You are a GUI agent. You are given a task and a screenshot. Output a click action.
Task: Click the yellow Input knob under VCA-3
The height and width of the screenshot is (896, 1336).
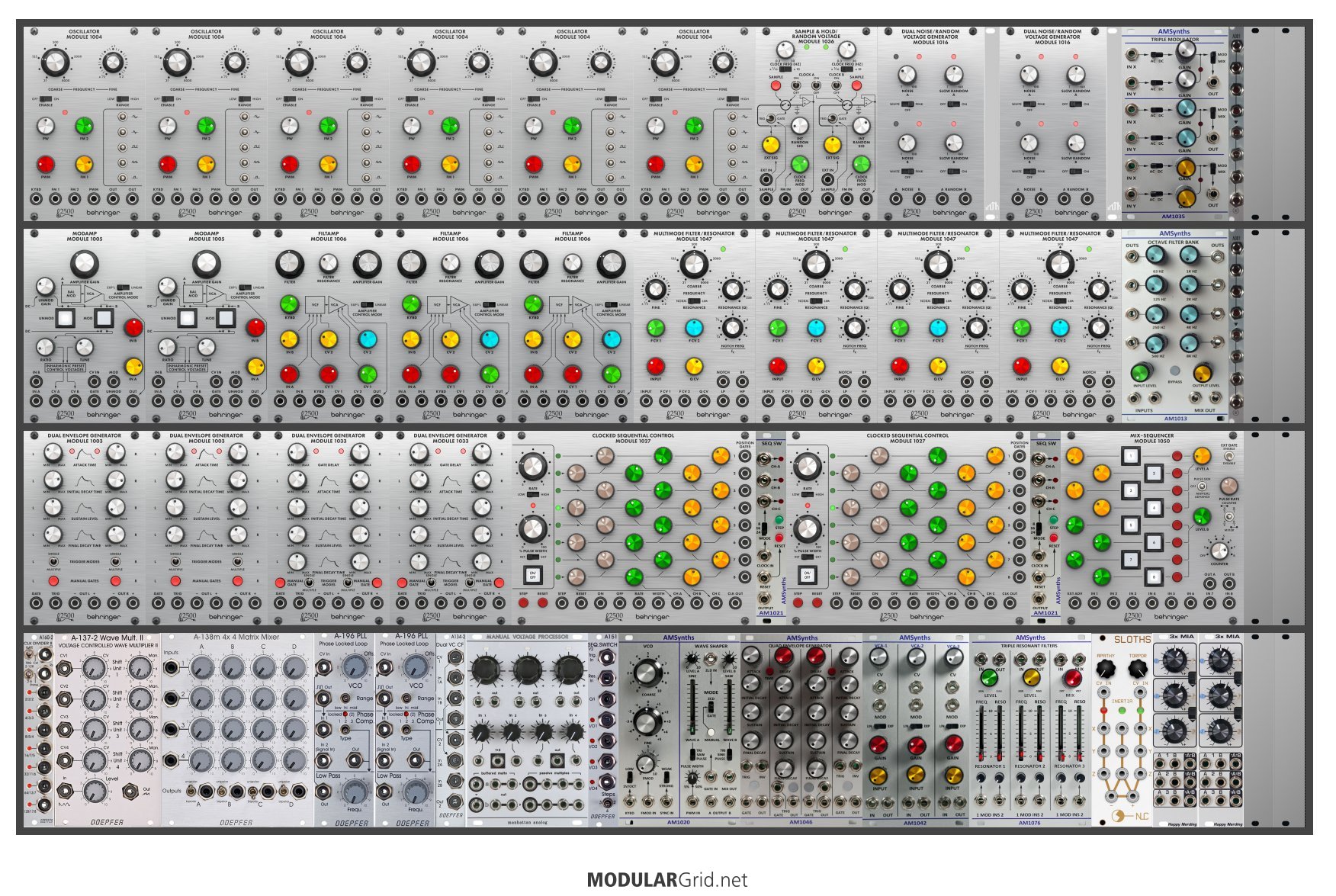tap(952, 774)
